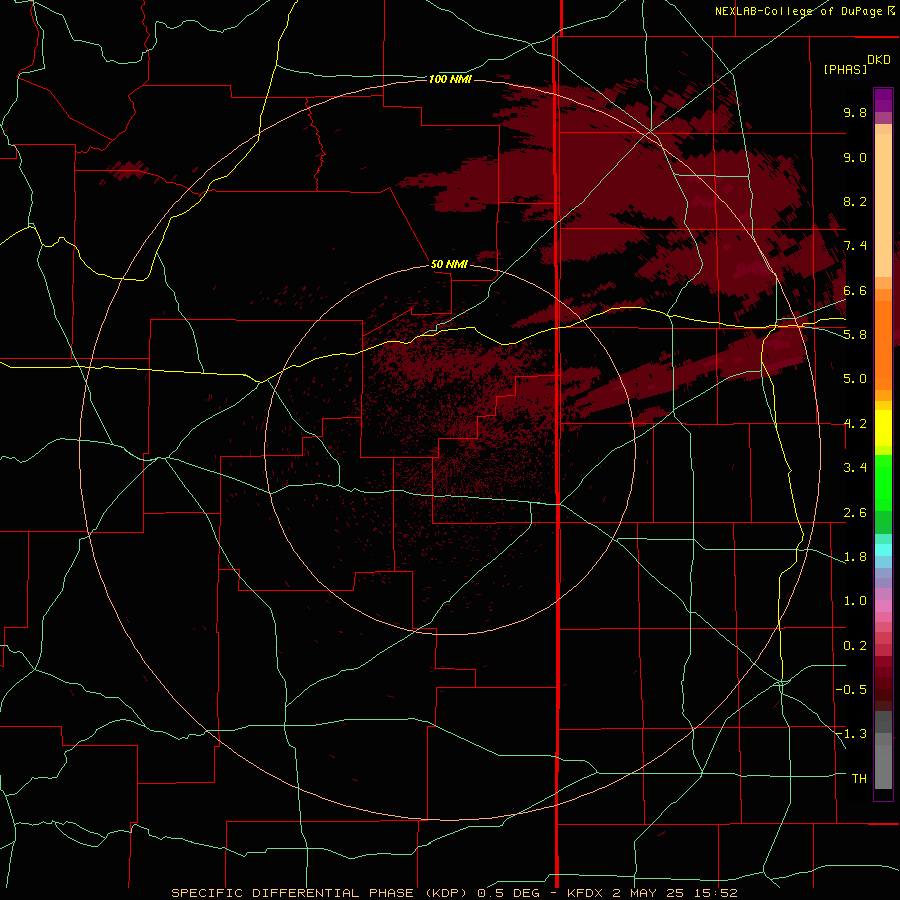
Task: Click the 9.0 legend value
Action: click(855, 157)
